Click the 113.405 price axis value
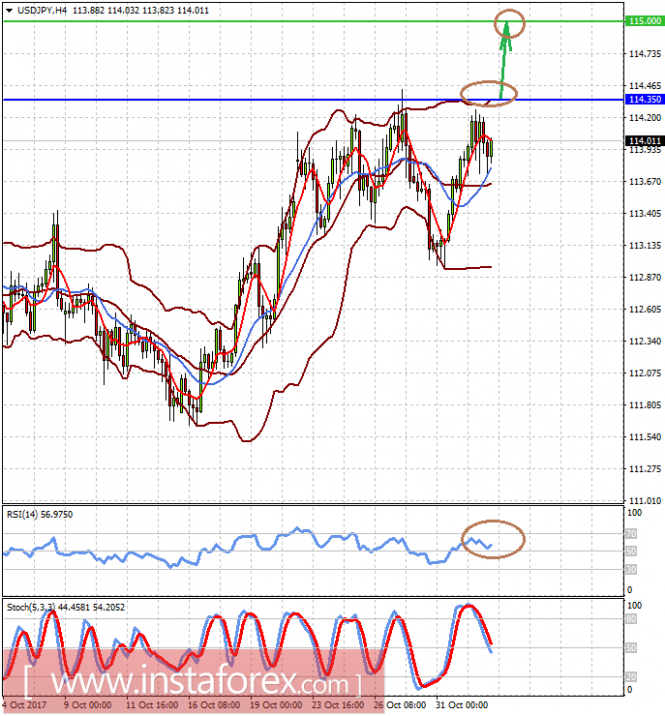 click(x=643, y=213)
